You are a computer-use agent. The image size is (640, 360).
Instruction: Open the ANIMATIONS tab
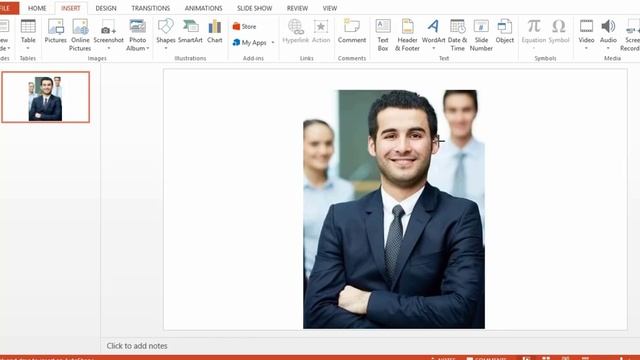[x=204, y=8]
